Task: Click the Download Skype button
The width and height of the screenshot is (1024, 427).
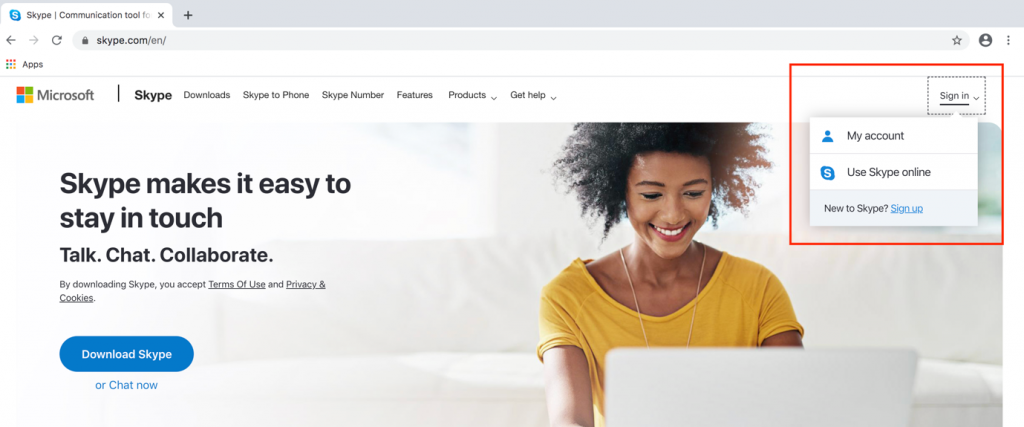Action: tap(127, 354)
